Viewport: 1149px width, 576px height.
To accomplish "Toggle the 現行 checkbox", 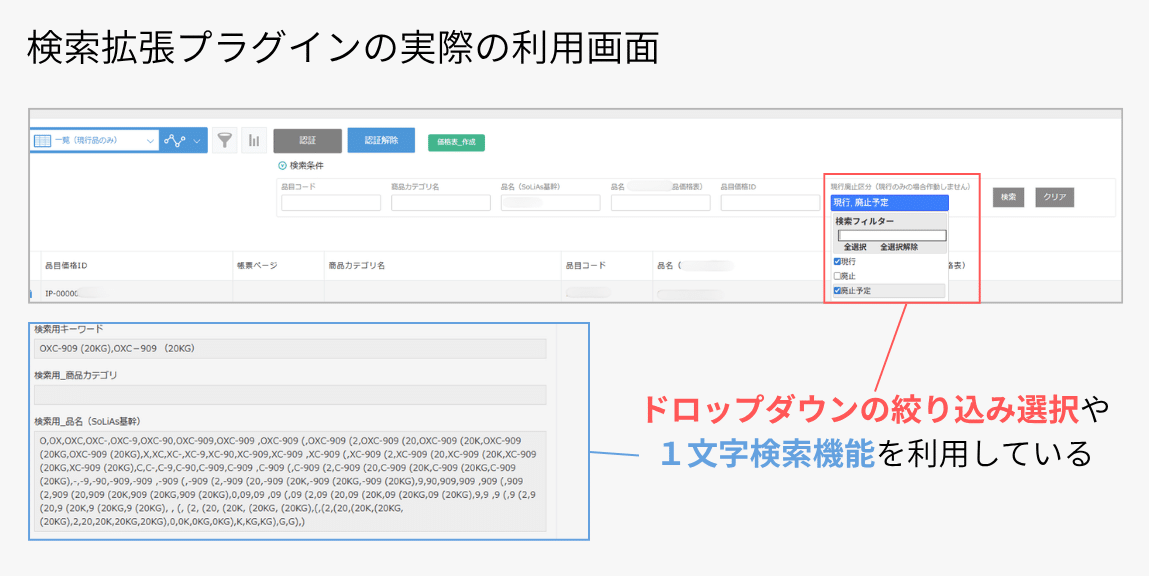I will click(x=837, y=261).
